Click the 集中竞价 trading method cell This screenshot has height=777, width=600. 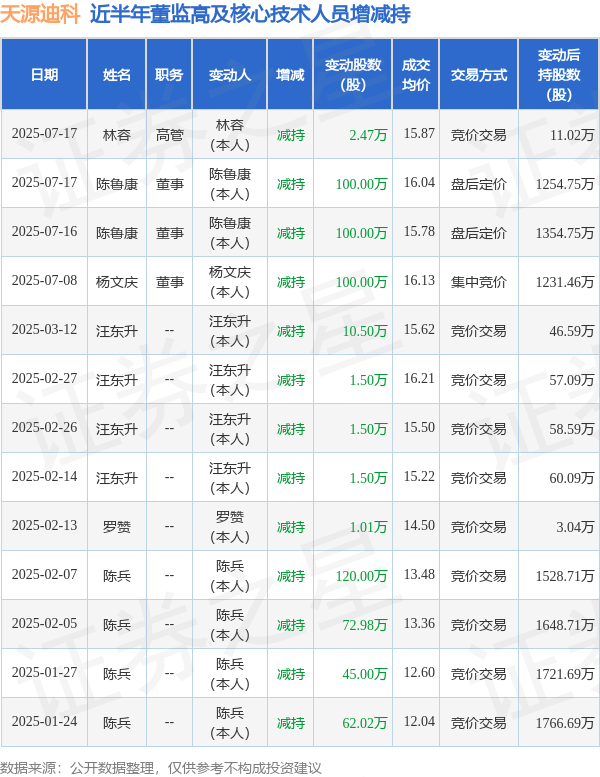point(479,282)
